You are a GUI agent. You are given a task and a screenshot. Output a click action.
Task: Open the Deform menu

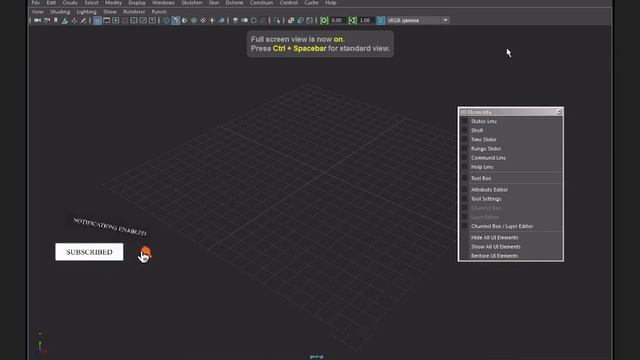[234, 2]
